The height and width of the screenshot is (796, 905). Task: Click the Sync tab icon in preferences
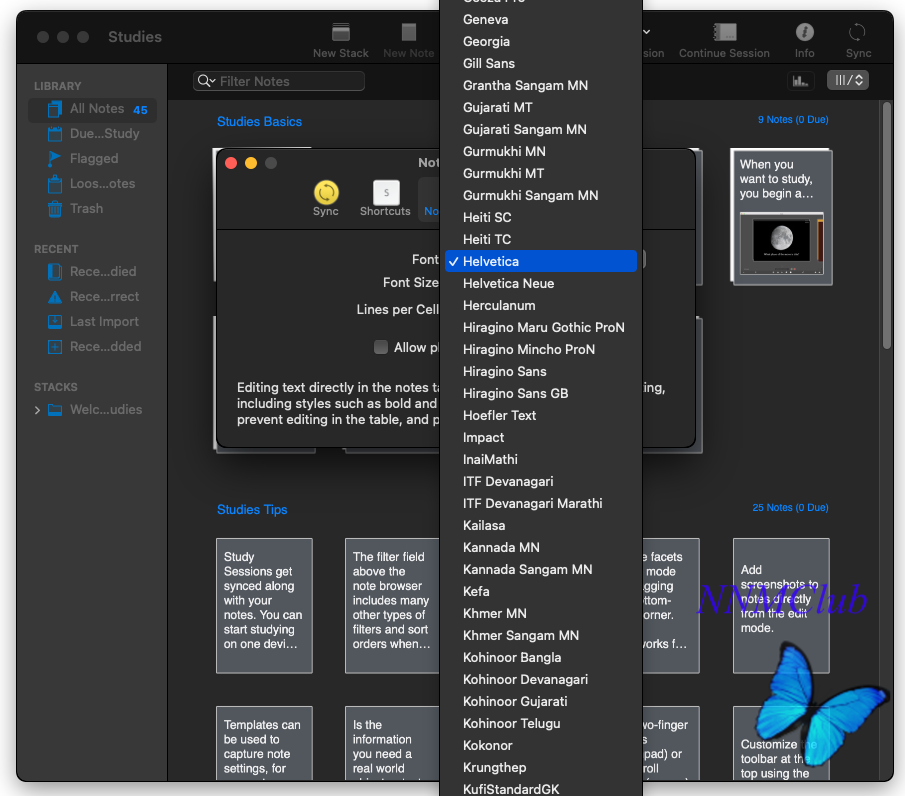click(x=326, y=193)
